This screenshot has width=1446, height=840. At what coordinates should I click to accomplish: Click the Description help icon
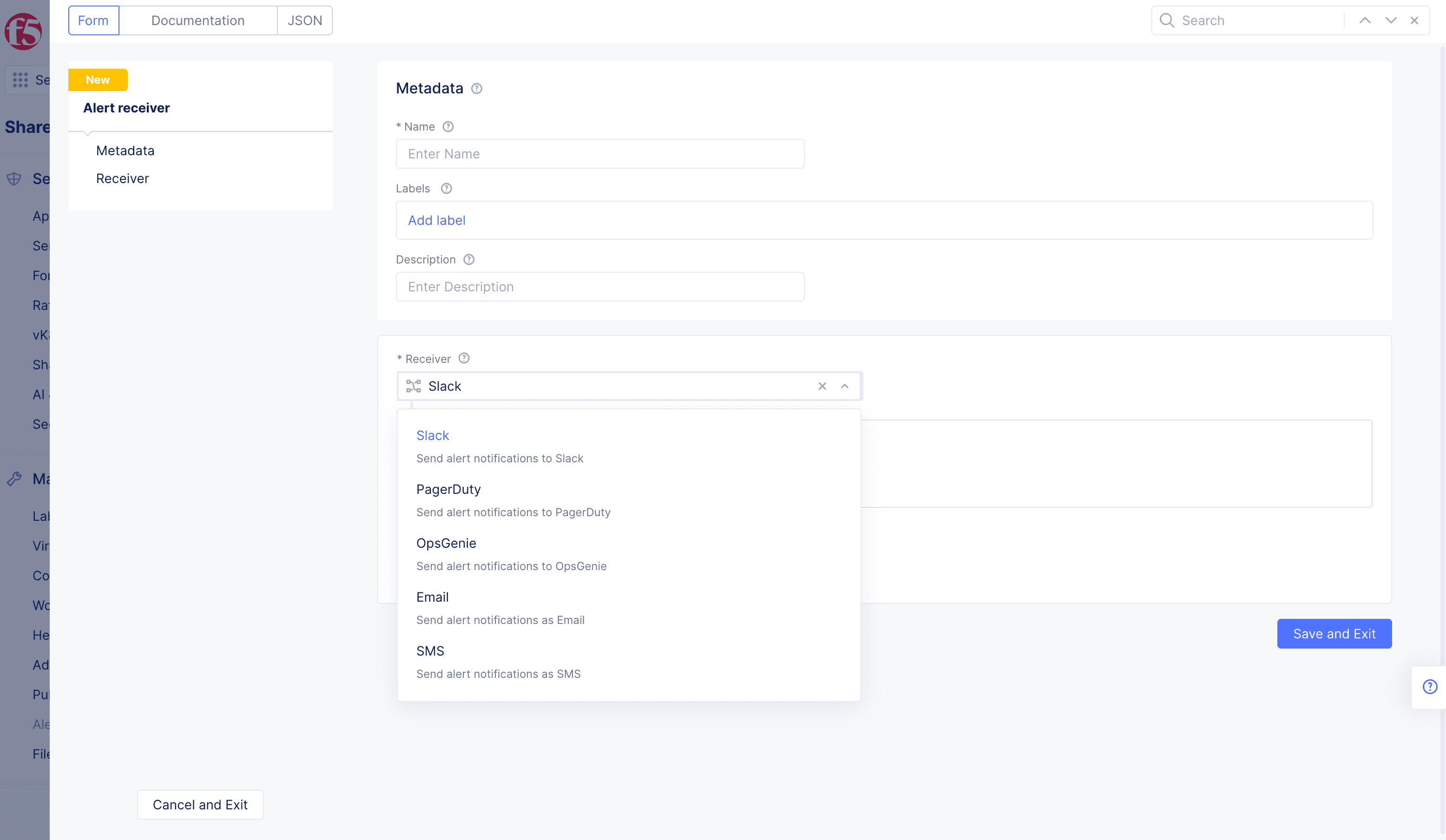[x=469, y=259]
